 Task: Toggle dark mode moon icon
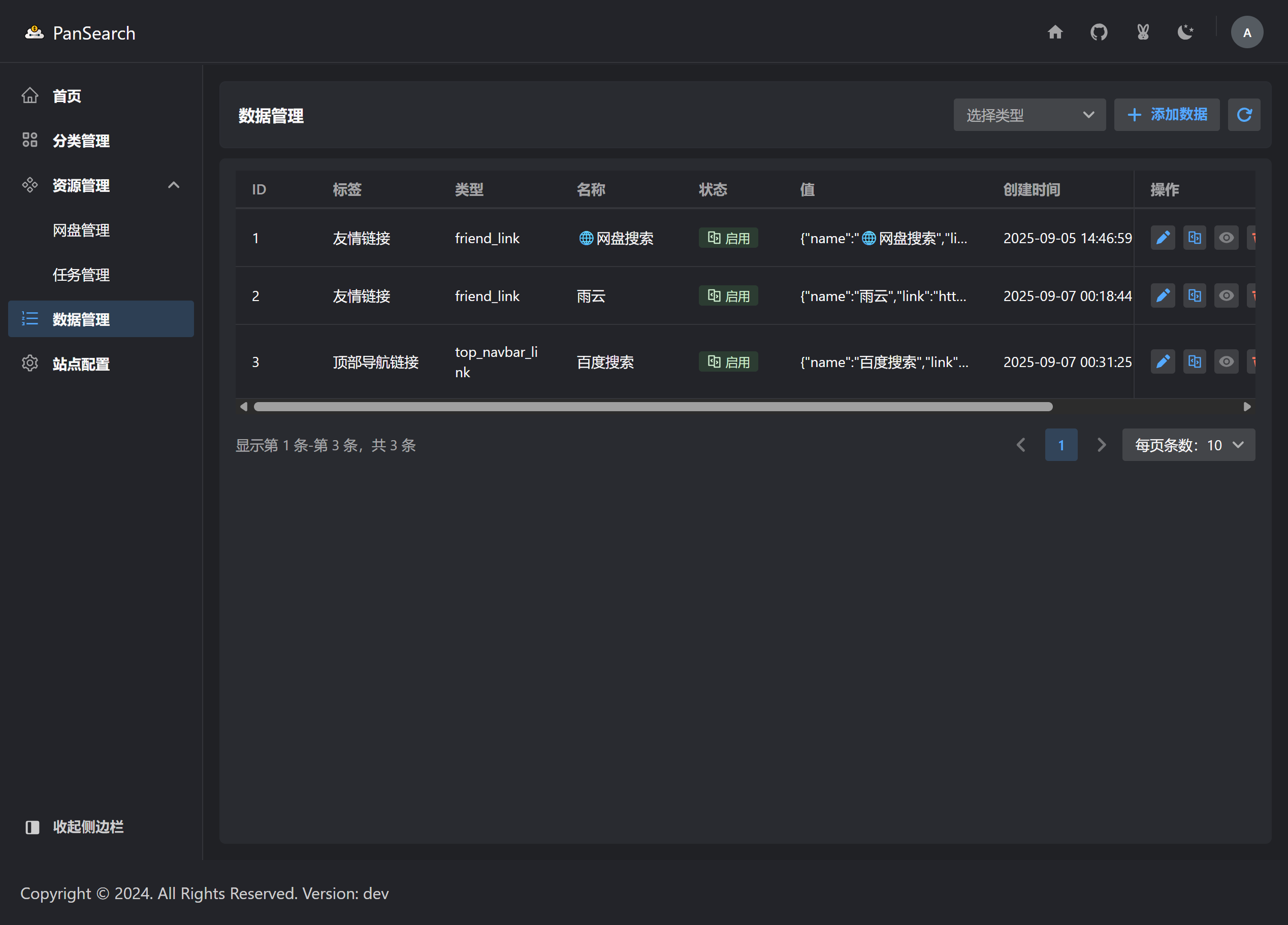pos(1185,32)
